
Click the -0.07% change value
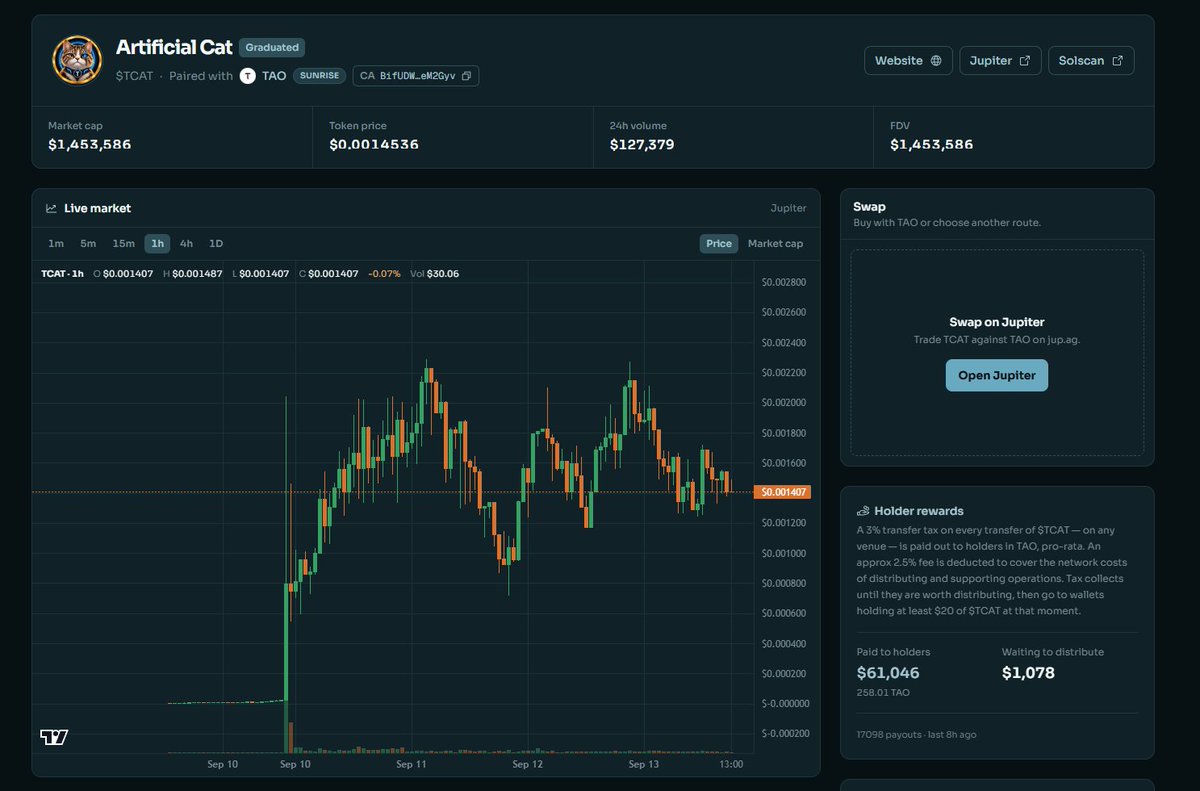coord(385,274)
